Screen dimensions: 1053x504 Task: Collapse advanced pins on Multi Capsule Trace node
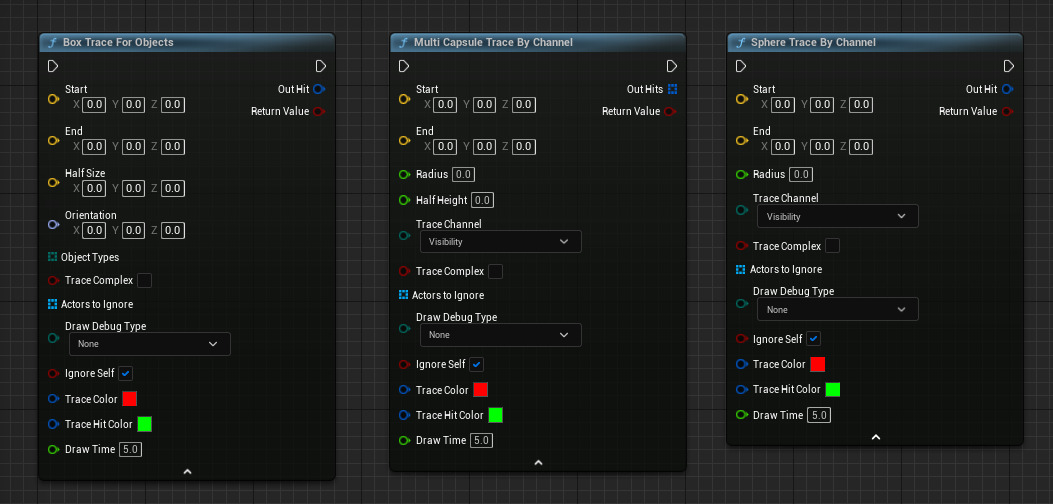click(x=538, y=463)
